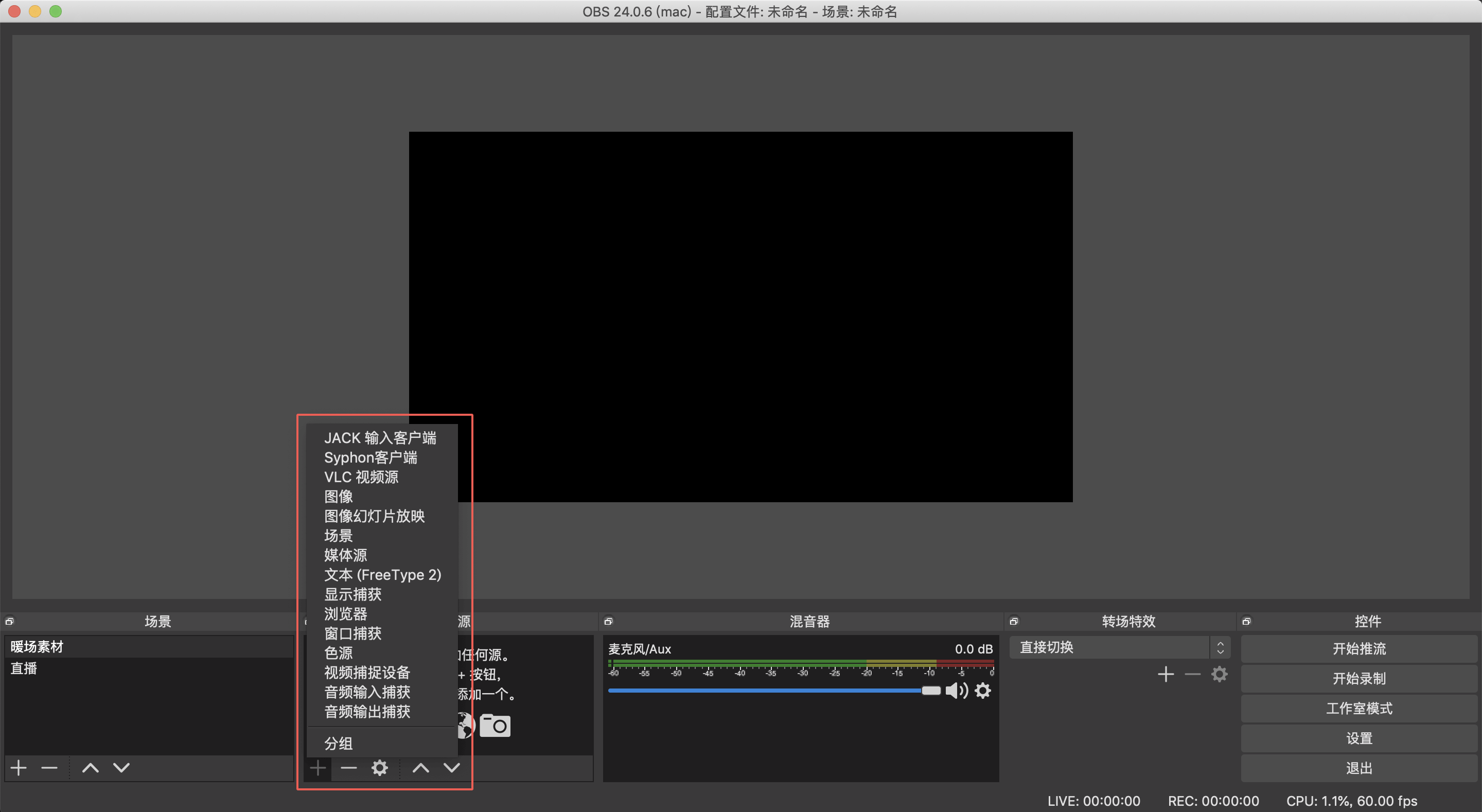The image size is (1482, 812).
Task: Adjust the 麦克风/Aux volume slider
Action: click(929, 690)
